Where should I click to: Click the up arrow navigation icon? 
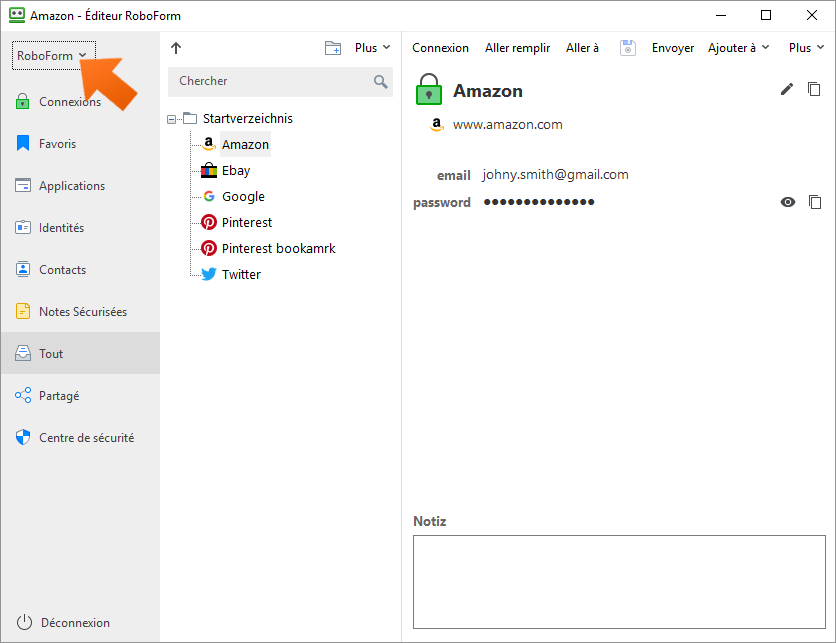click(176, 48)
